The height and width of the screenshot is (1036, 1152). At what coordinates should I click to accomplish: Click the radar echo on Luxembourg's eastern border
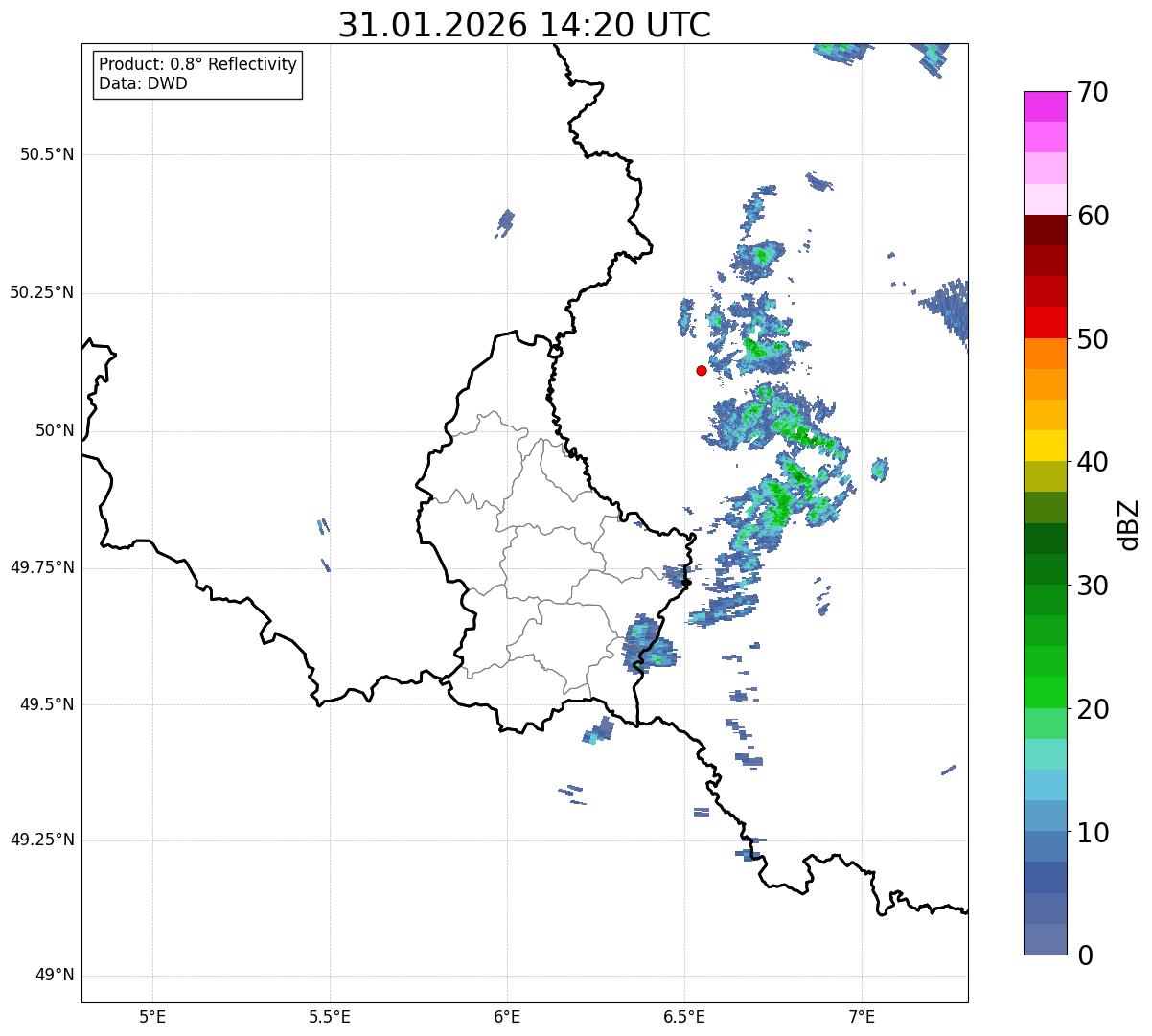point(648,644)
